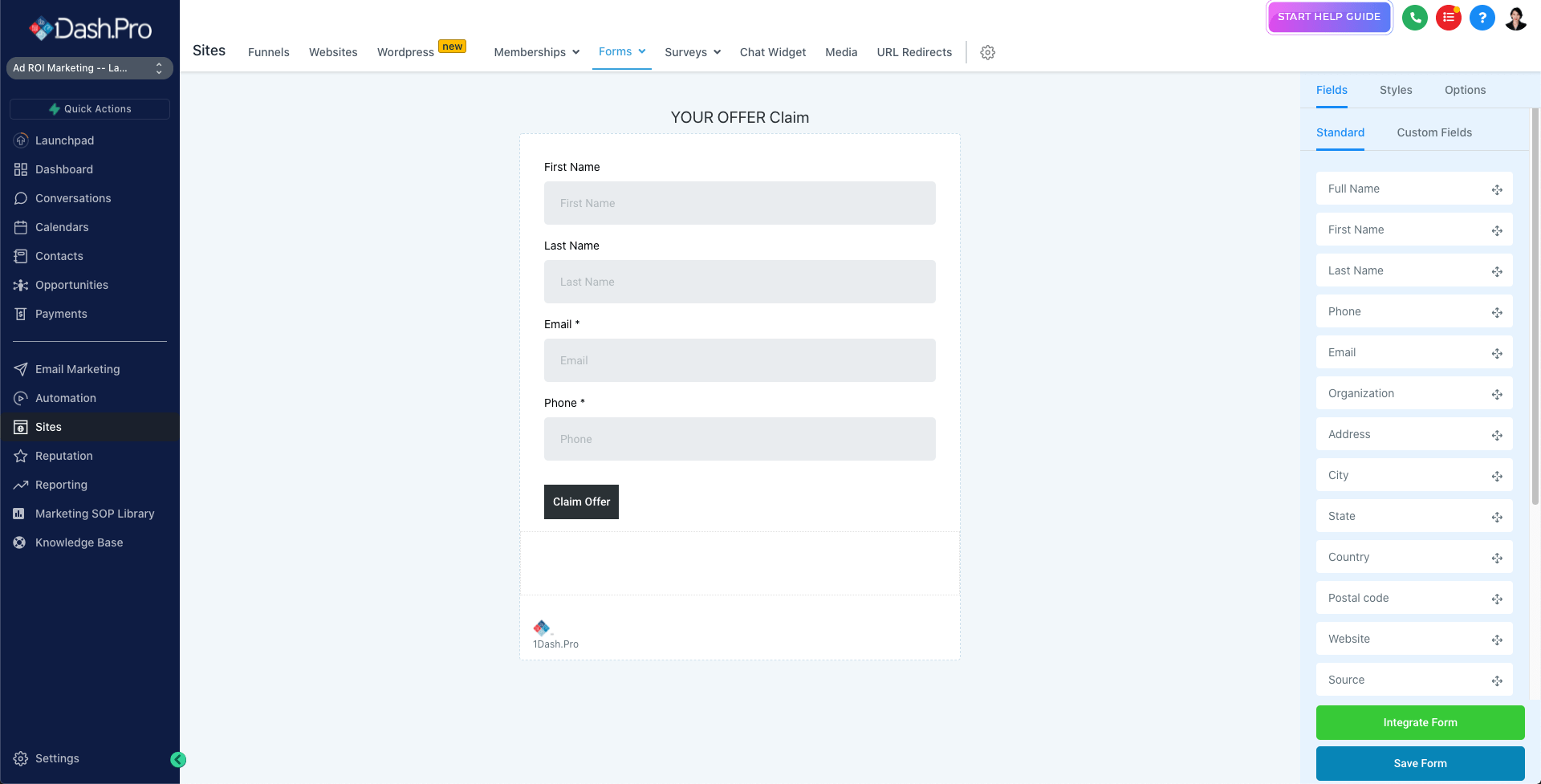1541x784 pixels.
Task: Expand the Memberships dropdown
Action: coord(535,51)
